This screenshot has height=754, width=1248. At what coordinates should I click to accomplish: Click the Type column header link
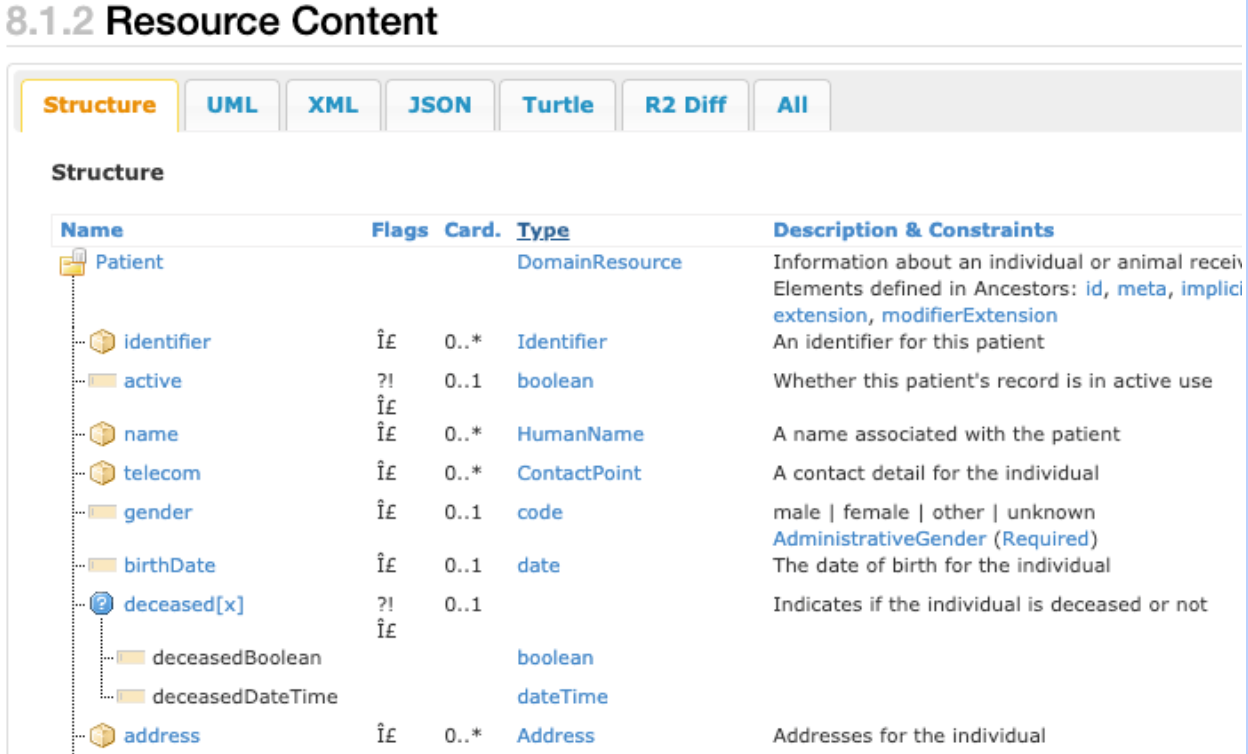(543, 231)
